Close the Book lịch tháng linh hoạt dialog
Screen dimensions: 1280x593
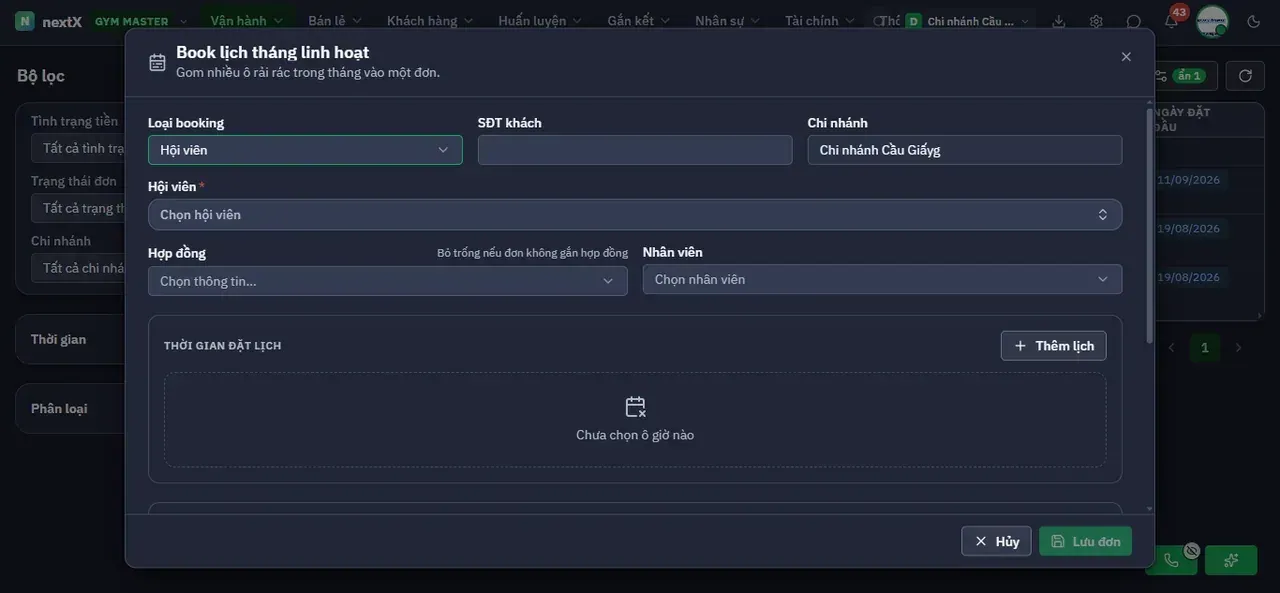coord(1126,57)
